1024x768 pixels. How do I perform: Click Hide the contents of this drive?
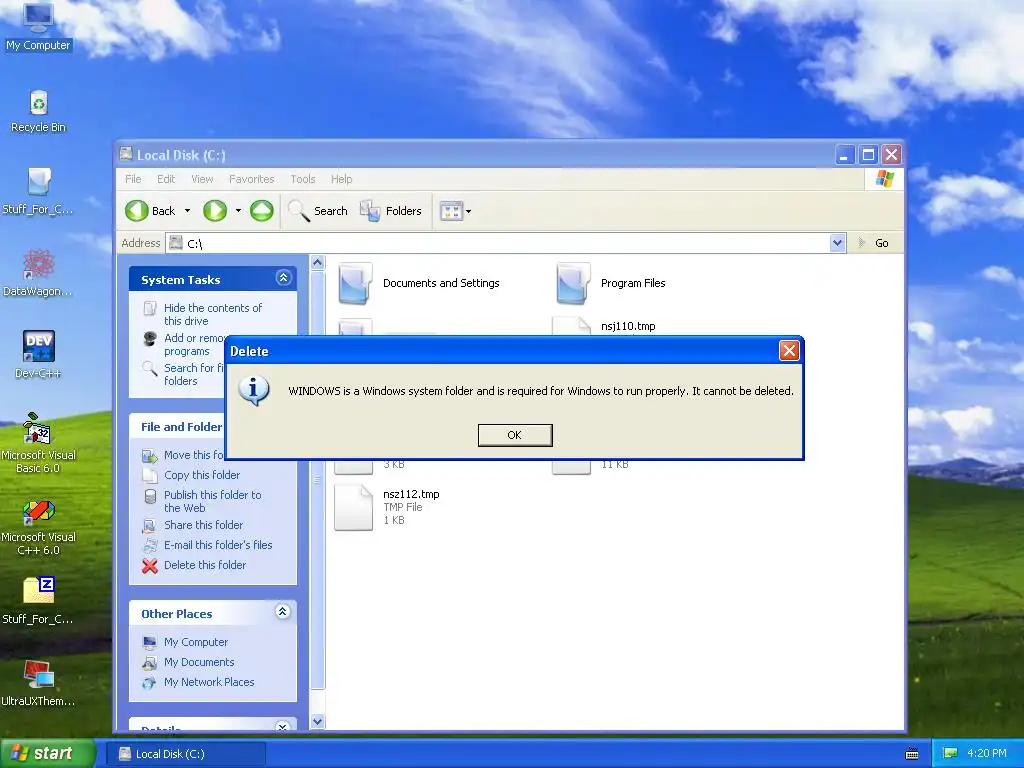[x=212, y=314]
